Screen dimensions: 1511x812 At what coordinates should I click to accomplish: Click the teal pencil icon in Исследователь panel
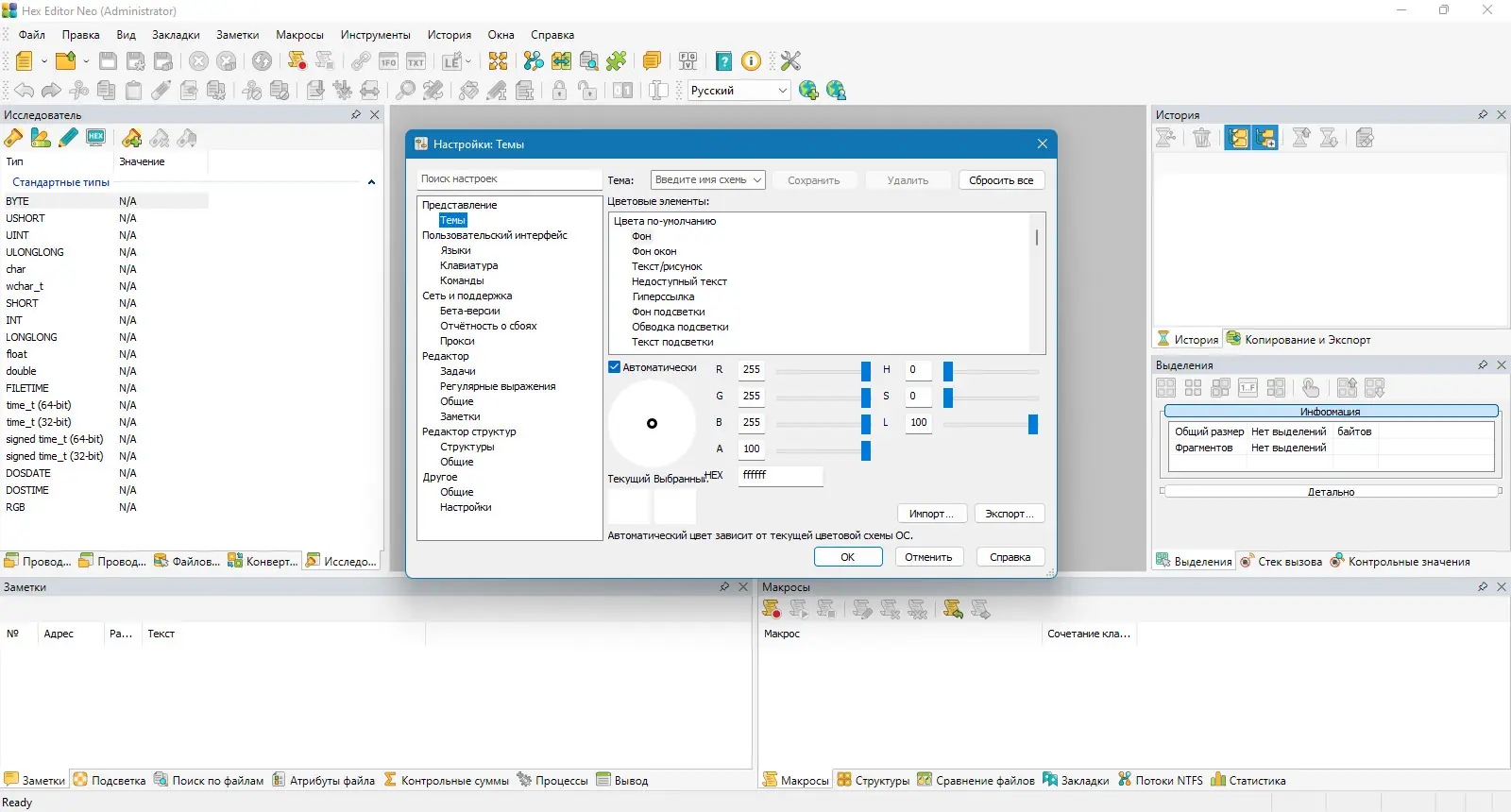pyautogui.click(x=68, y=138)
